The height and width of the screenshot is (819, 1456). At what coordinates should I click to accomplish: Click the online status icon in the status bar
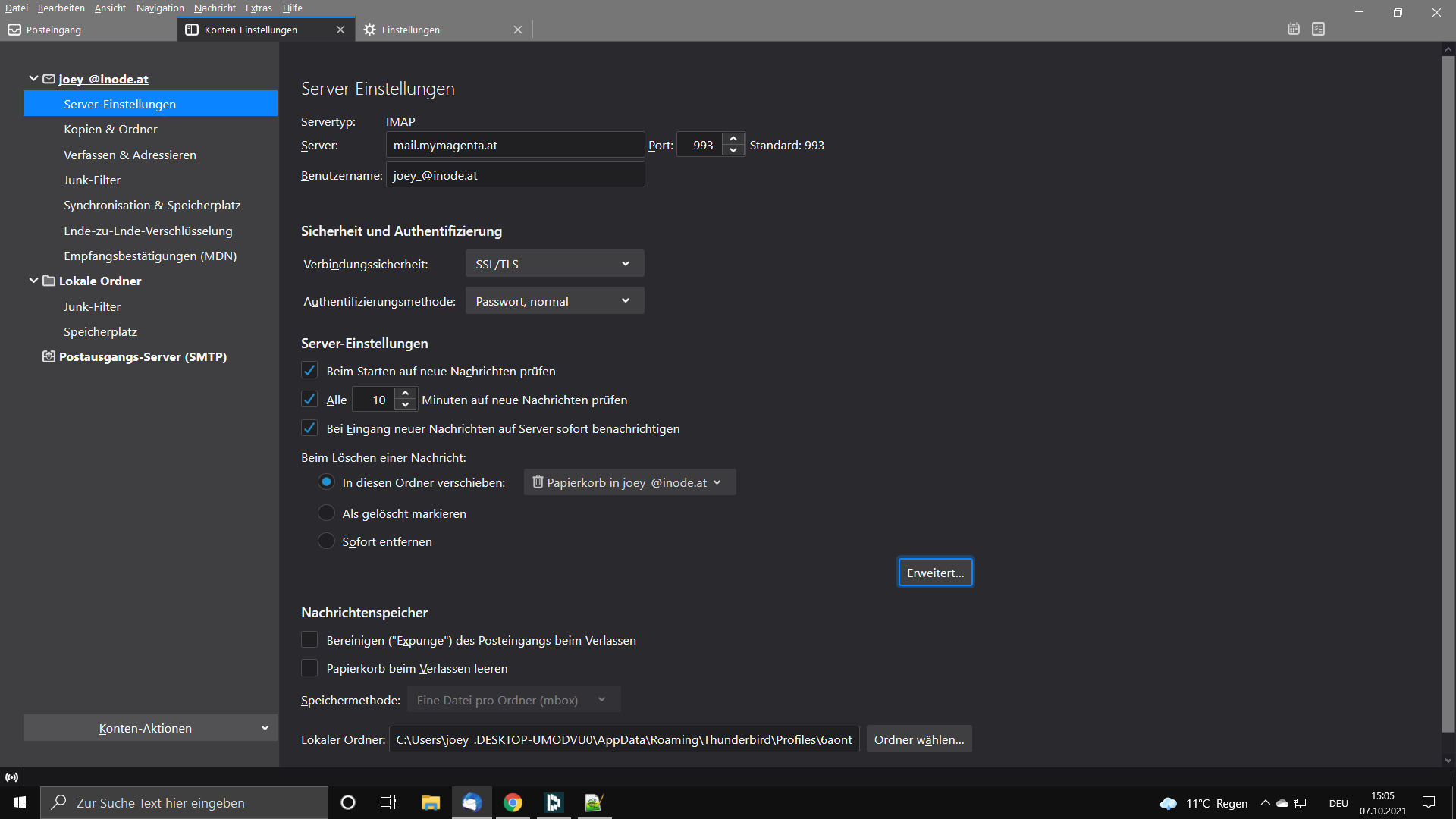pyautogui.click(x=11, y=777)
